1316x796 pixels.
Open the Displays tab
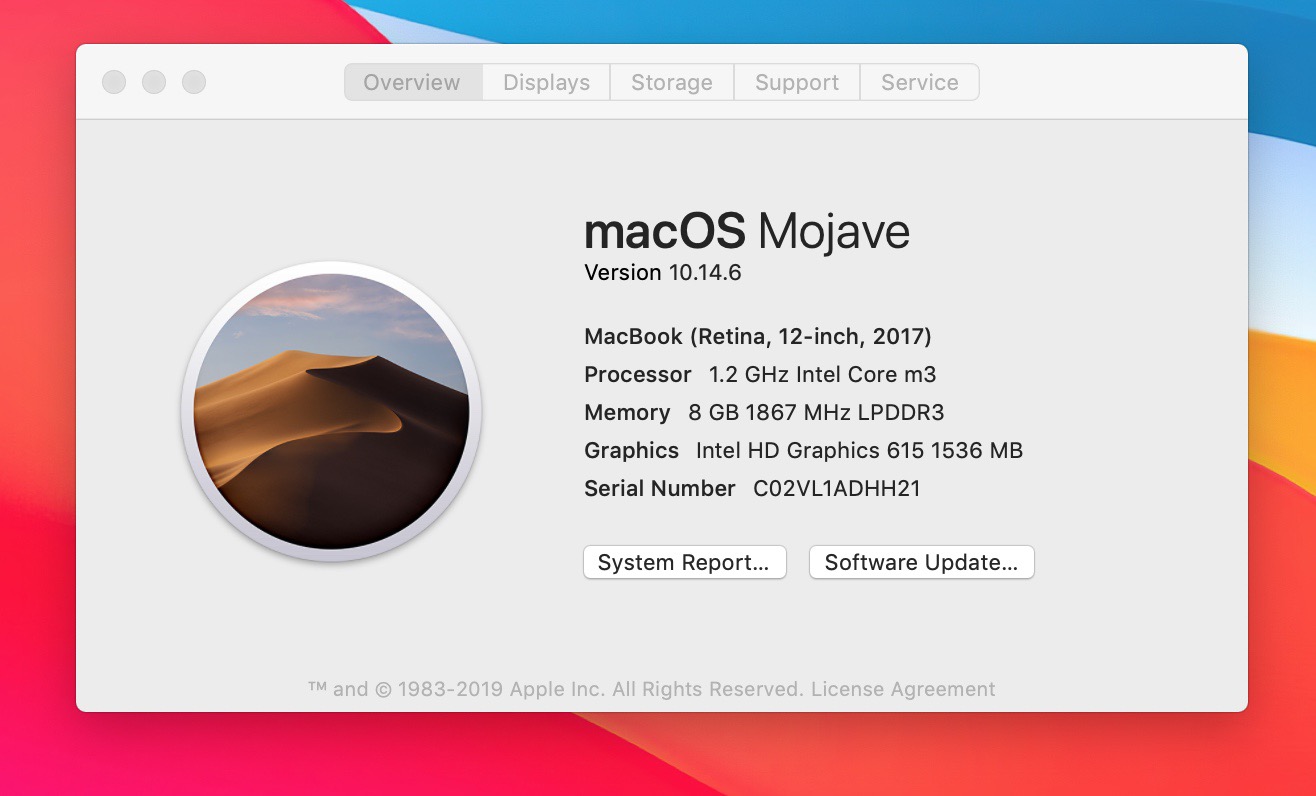[546, 82]
